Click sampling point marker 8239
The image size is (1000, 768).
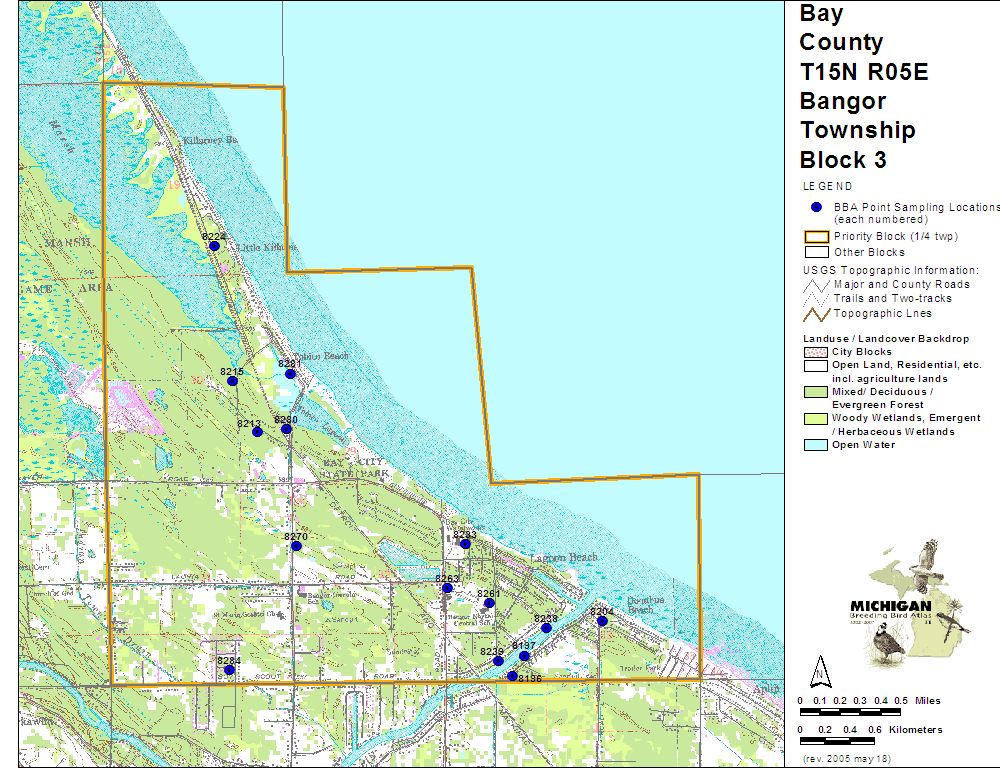point(498,661)
